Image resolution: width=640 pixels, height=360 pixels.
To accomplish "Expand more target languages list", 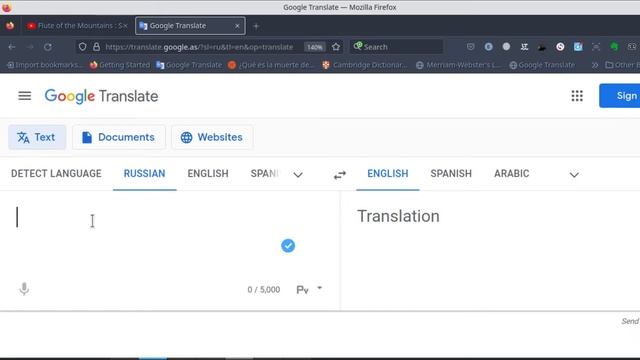I will [574, 175].
